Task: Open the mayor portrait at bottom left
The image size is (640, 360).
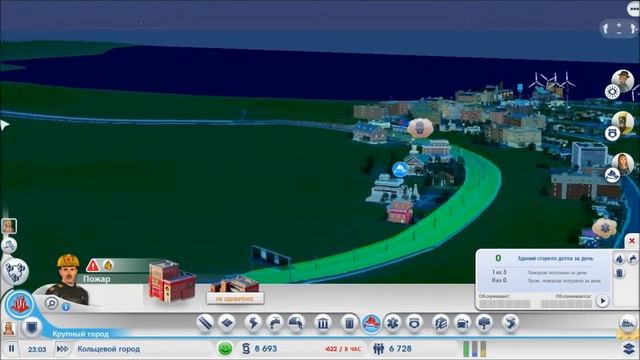Action: (x=9, y=328)
